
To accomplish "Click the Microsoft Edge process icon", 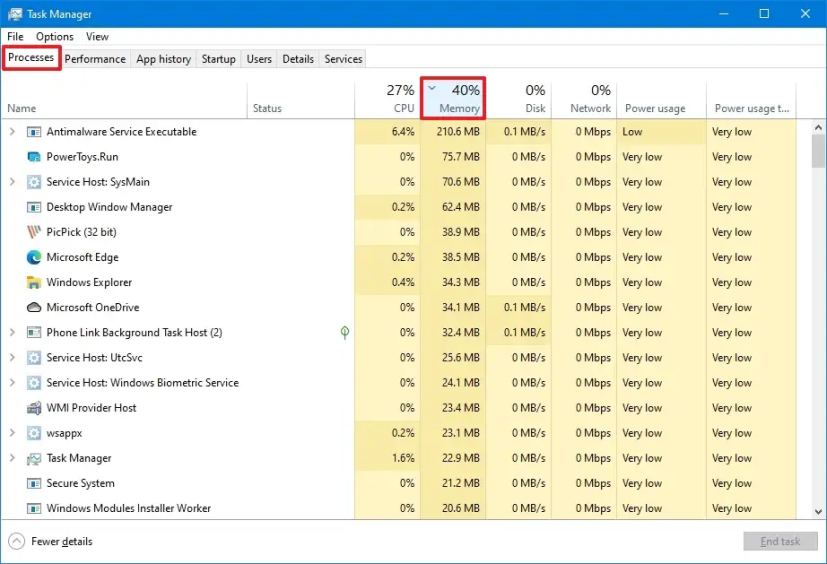I will [34, 257].
